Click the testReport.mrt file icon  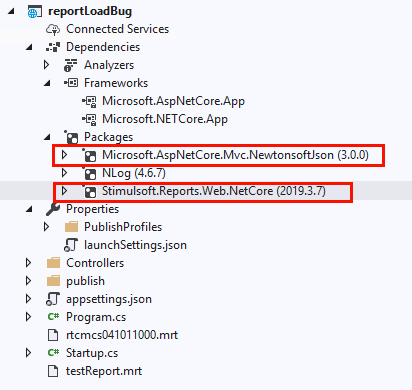[x=53, y=371]
